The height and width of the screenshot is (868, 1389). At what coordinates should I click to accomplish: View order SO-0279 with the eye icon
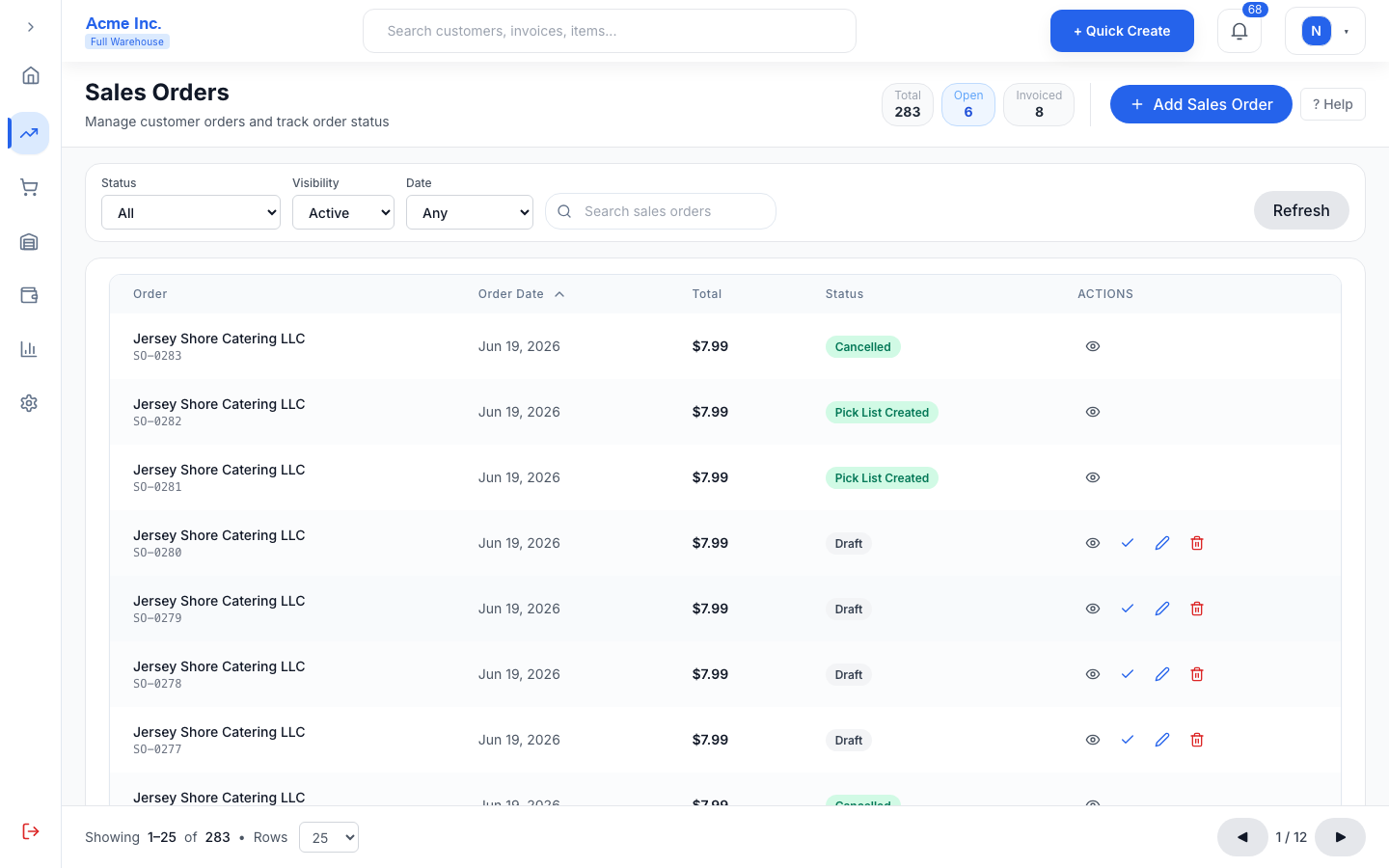[x=1093, y=609]
